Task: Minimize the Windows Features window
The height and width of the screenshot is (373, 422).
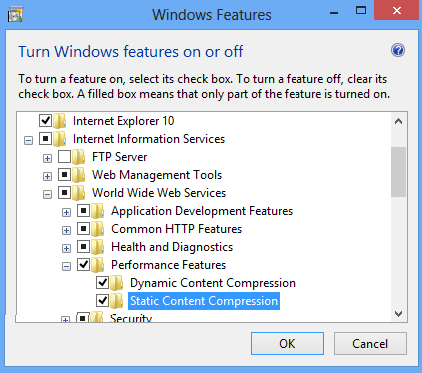Action: point(334,13)
